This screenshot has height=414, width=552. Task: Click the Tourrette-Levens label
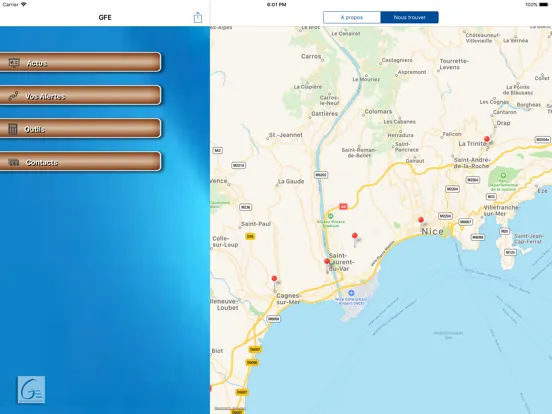(x=454, y=64)
